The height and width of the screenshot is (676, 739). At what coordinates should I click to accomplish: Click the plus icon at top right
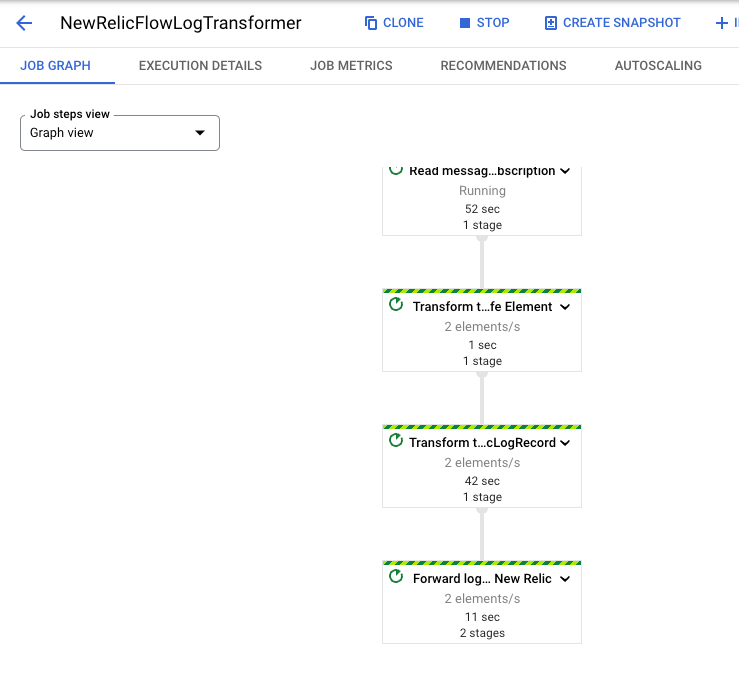722,23
